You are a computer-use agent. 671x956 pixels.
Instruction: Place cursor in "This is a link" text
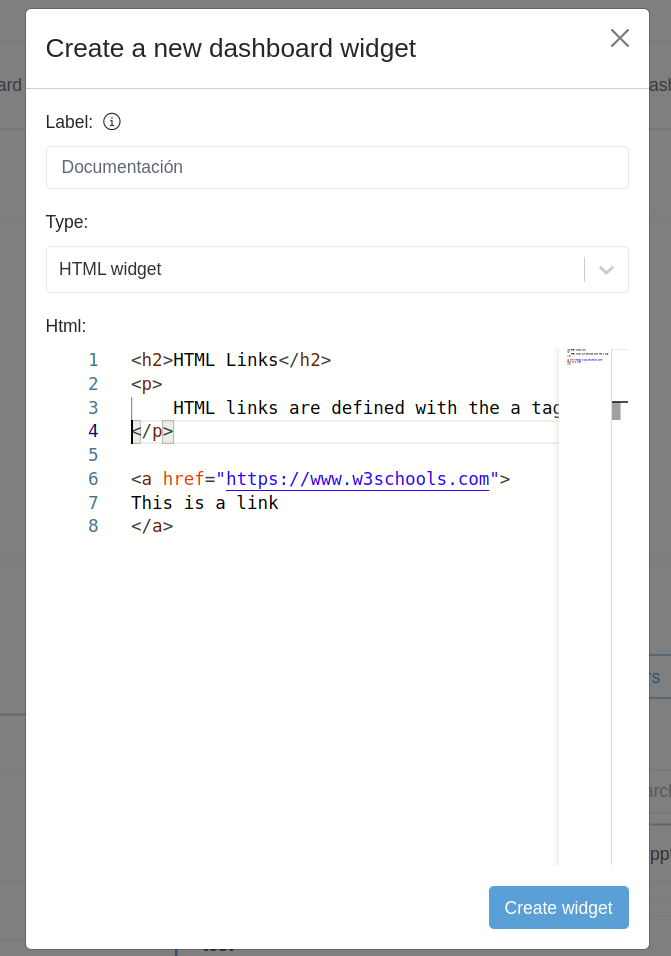[204, 503]
